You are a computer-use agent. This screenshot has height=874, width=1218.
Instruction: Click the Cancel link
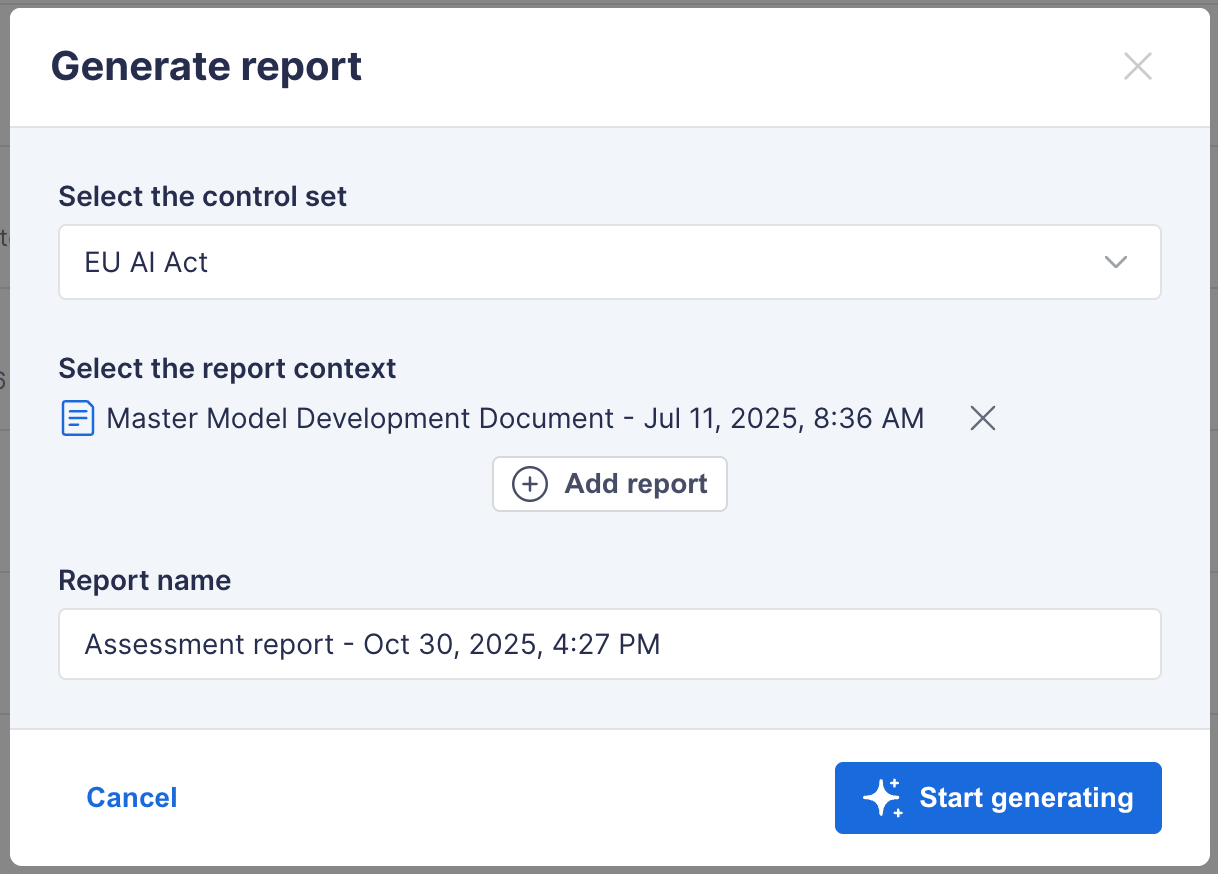[132, 797]
